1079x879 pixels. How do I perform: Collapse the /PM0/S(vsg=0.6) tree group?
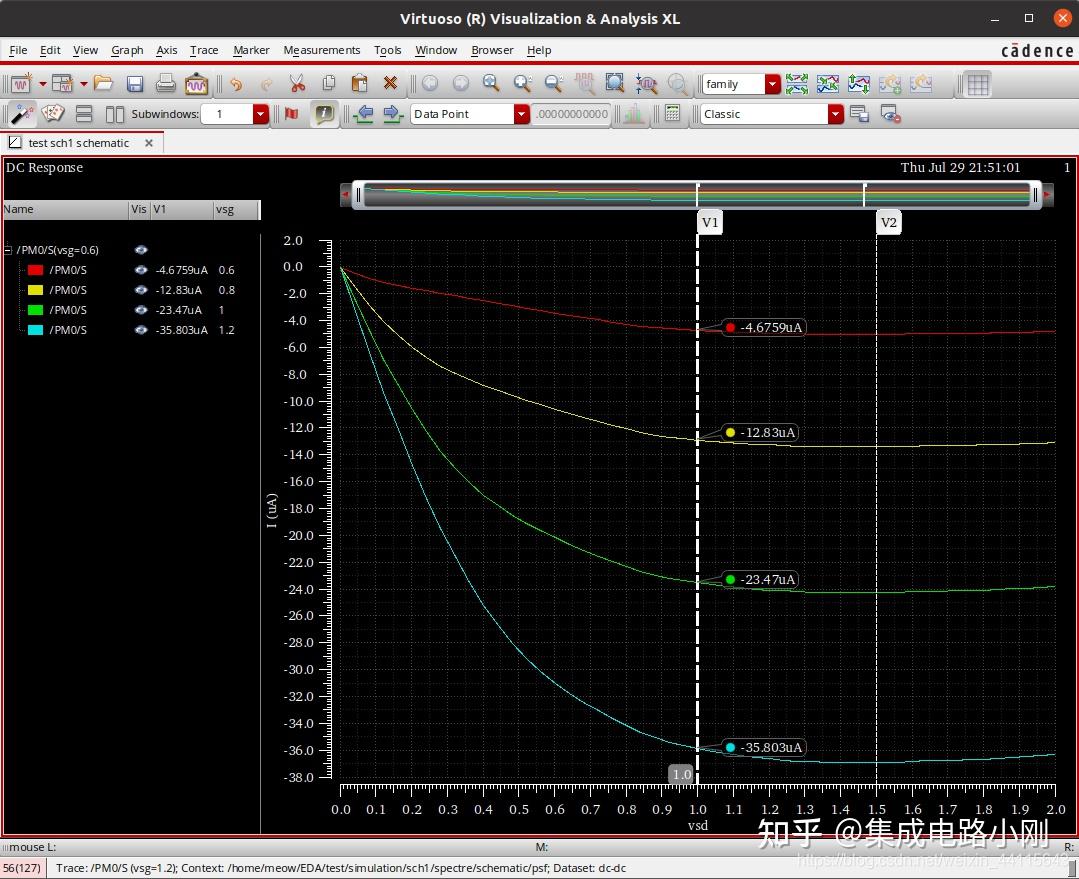[x=8, y=250]
